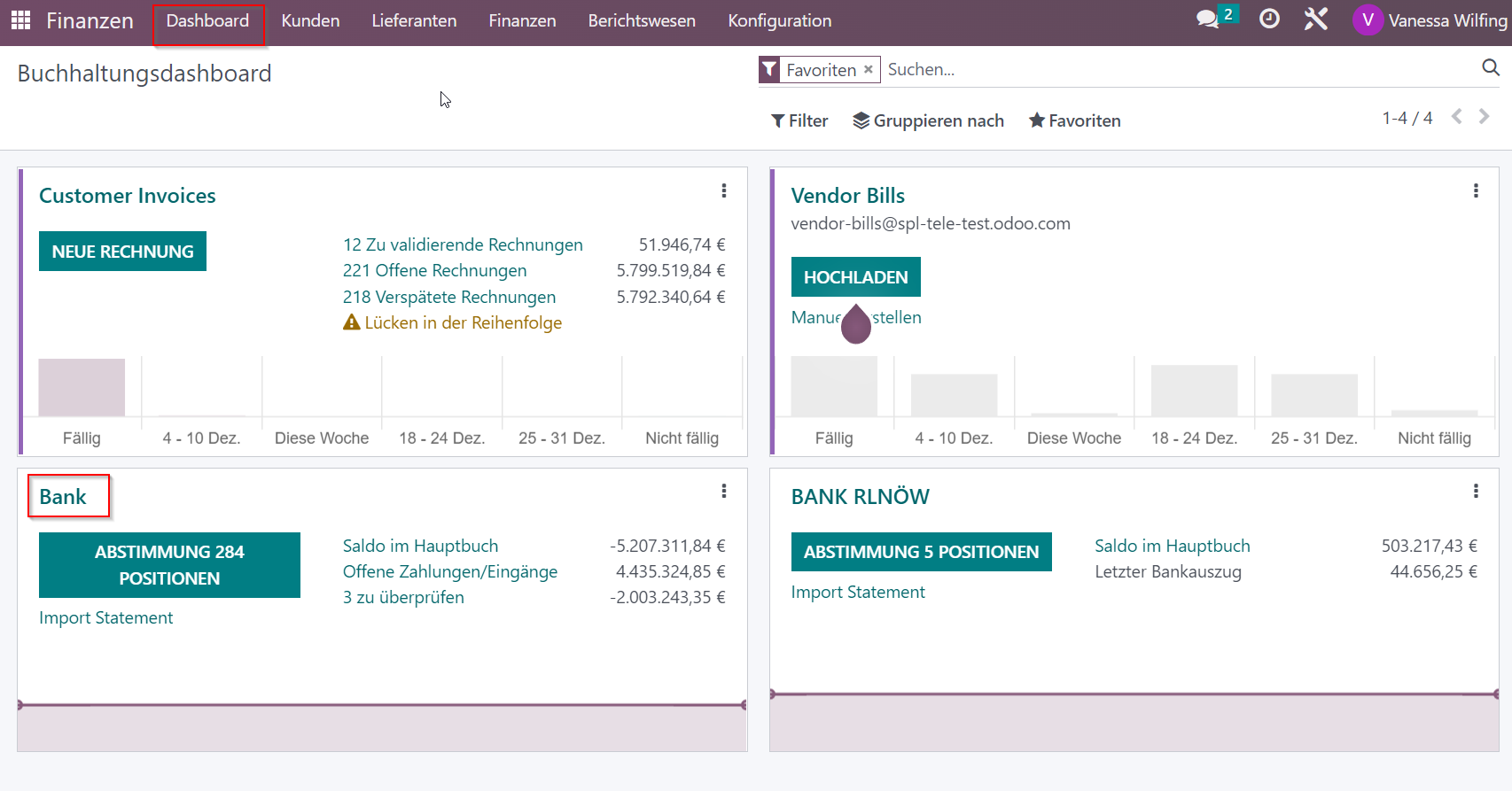This screenshot has height=791, width=1512.
Task: Remove the Favoriten filter tag
Action: pos(869,69)
